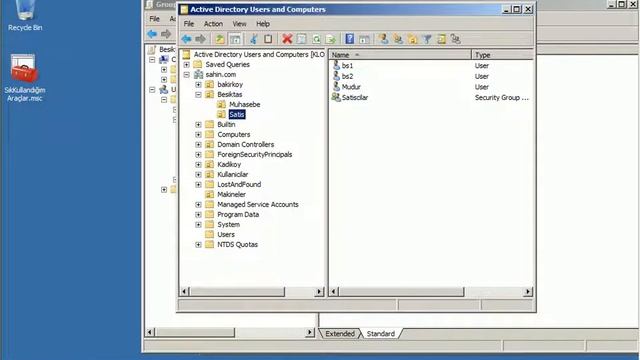
Task: Click the bs2 user icon
Action: tap(336, 76)
